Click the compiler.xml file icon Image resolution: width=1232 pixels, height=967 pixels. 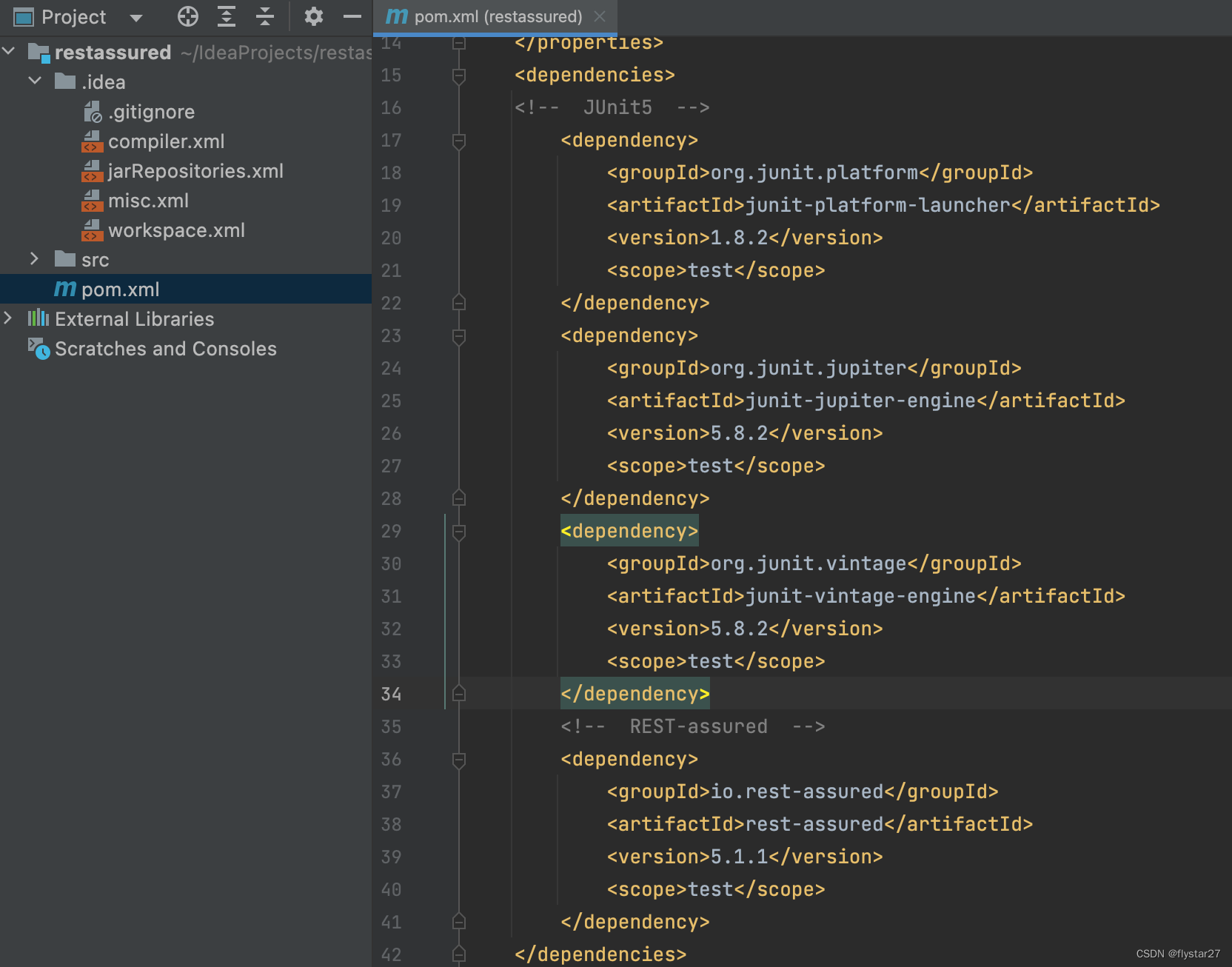[93, 141]
